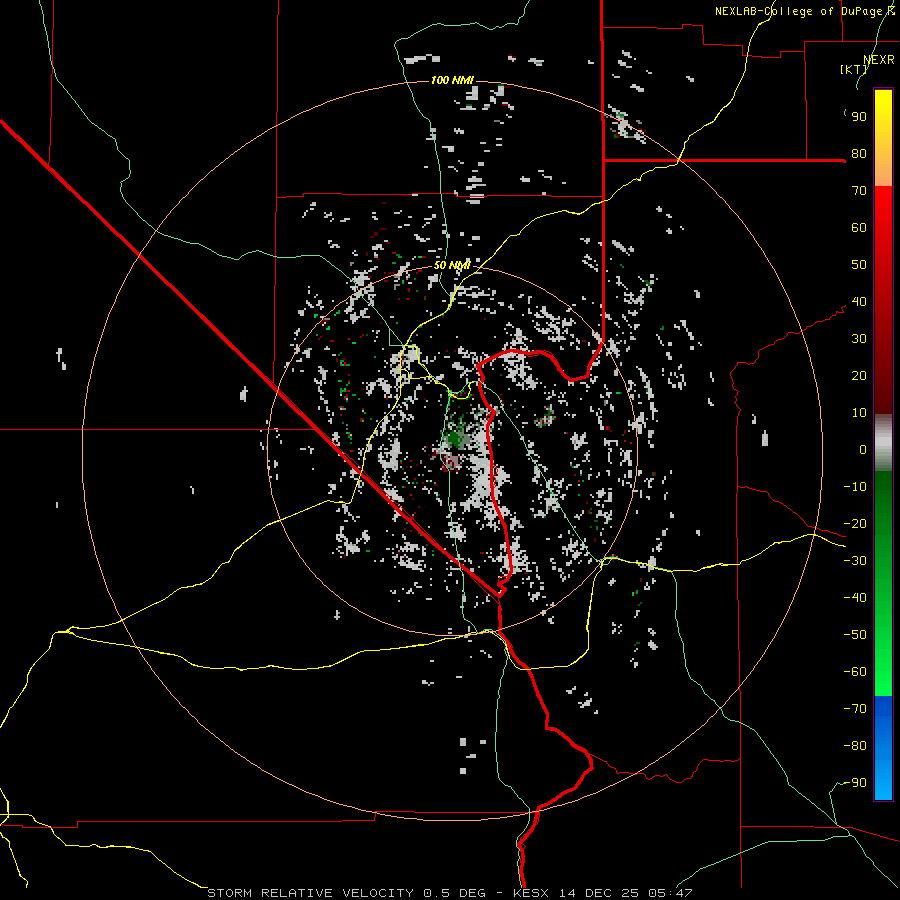Screen dimensions: 900x900
Task: Click the KESX station identifier in the caption
Action: 531,893
